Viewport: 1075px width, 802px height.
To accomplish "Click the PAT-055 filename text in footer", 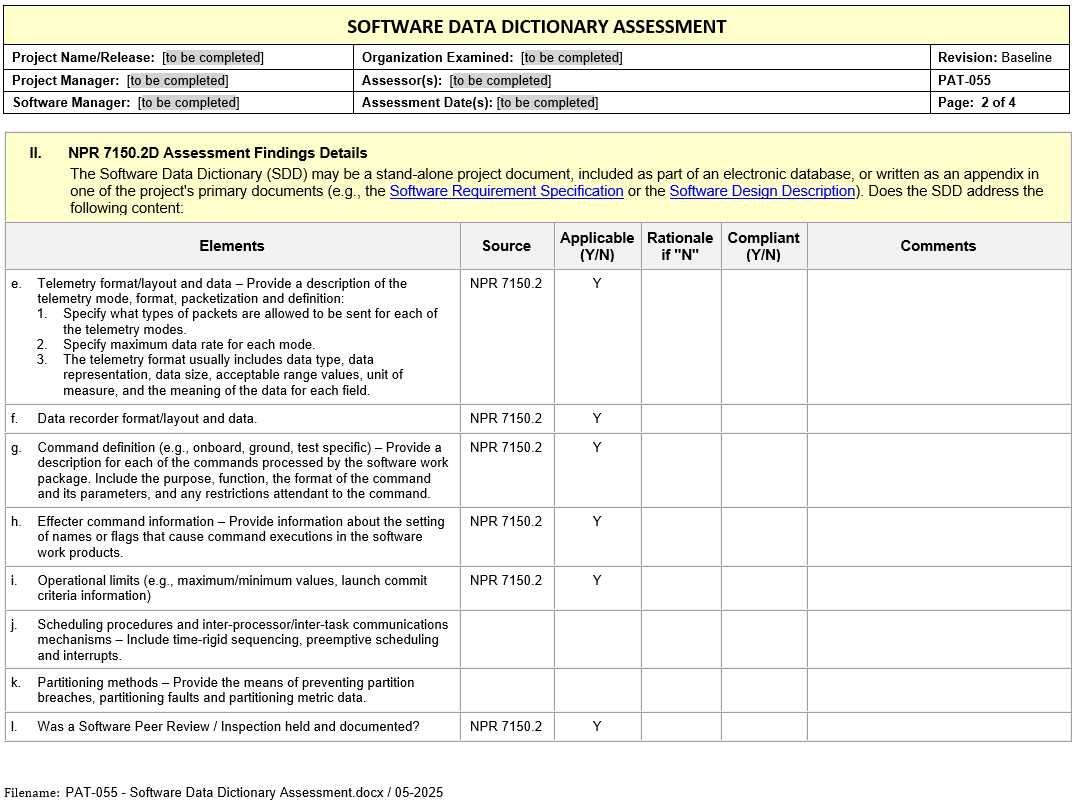I will [254, 793].
